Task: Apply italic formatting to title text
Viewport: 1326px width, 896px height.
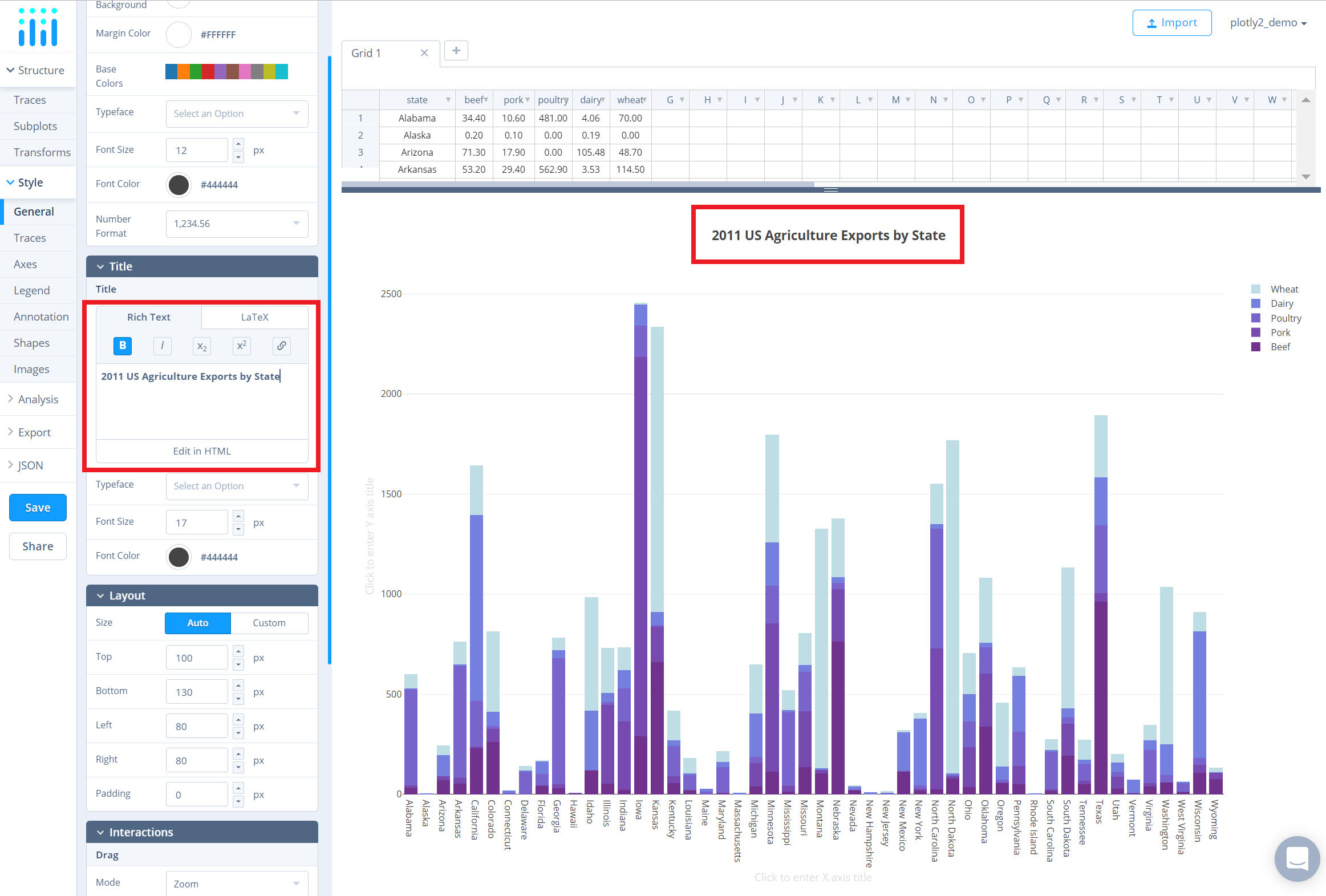Action: 162,346
